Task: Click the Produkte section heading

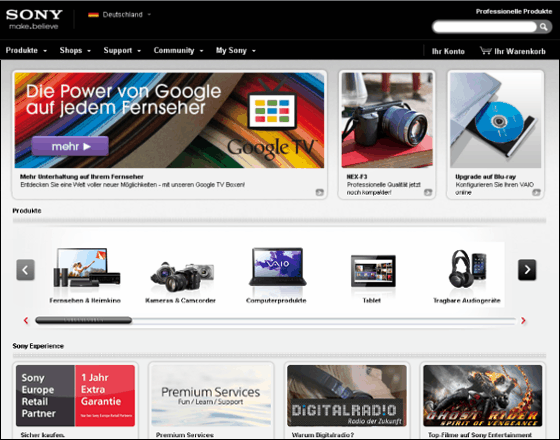Action: [x=27, y=211]
